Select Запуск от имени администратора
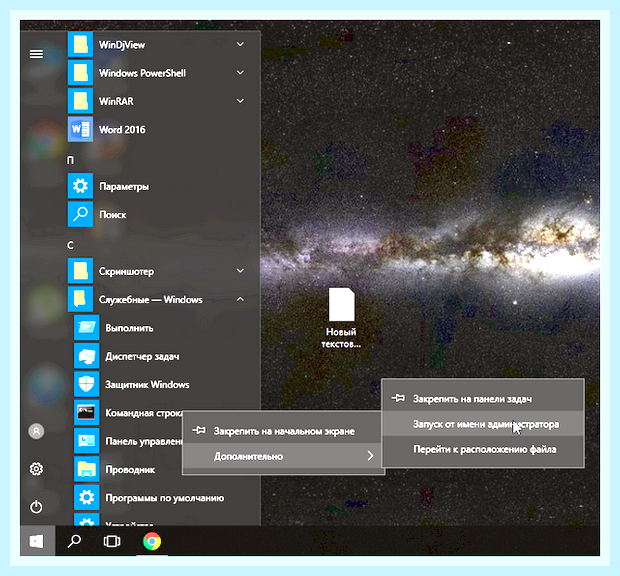The image size is (620, 576). [x=483, y=424]
